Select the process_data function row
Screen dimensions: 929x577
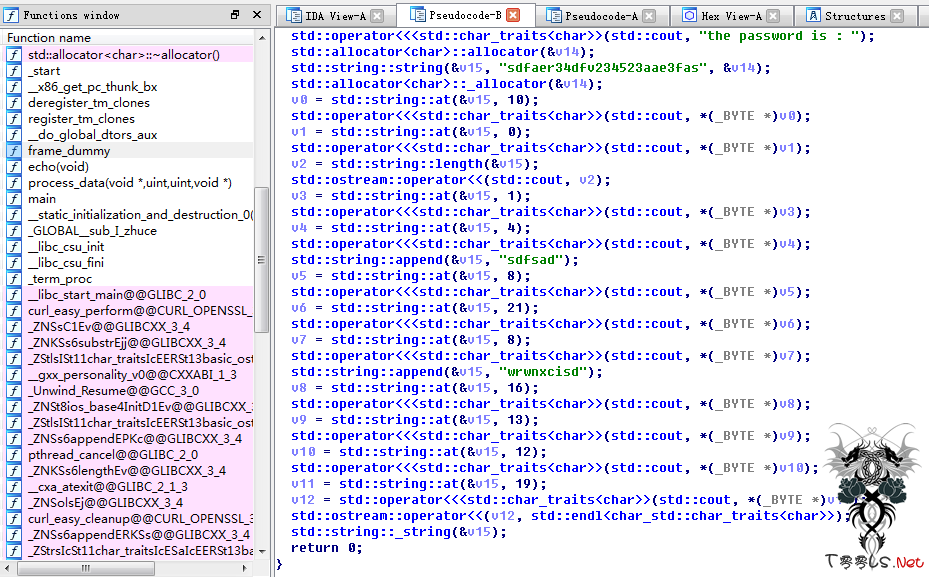click(129, 182)
